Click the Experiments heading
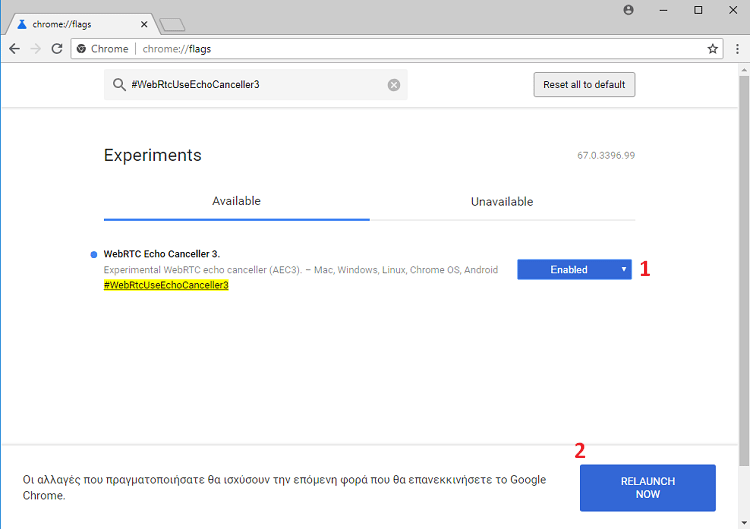Image resolution: width=750 pixels, height=529 pixels. [x=153, y=155]
